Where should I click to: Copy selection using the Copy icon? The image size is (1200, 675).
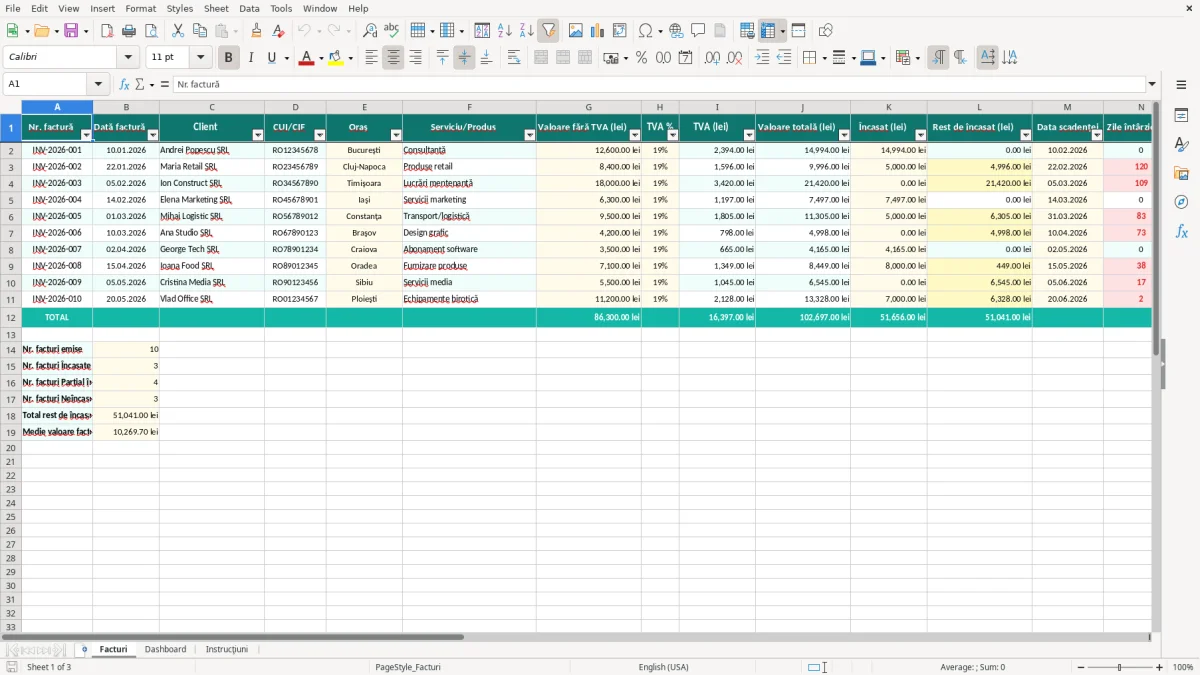pyautogui.click(x=200, y=31)
